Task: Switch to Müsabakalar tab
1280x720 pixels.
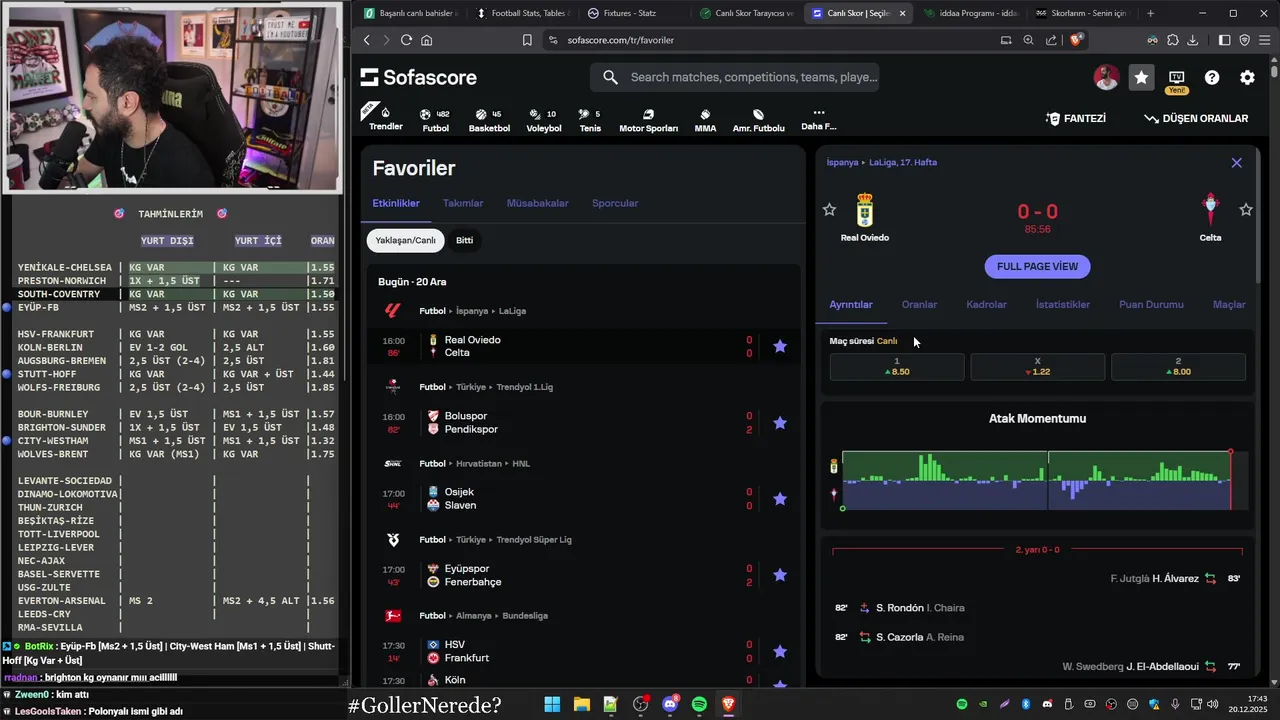Action: 537,203
